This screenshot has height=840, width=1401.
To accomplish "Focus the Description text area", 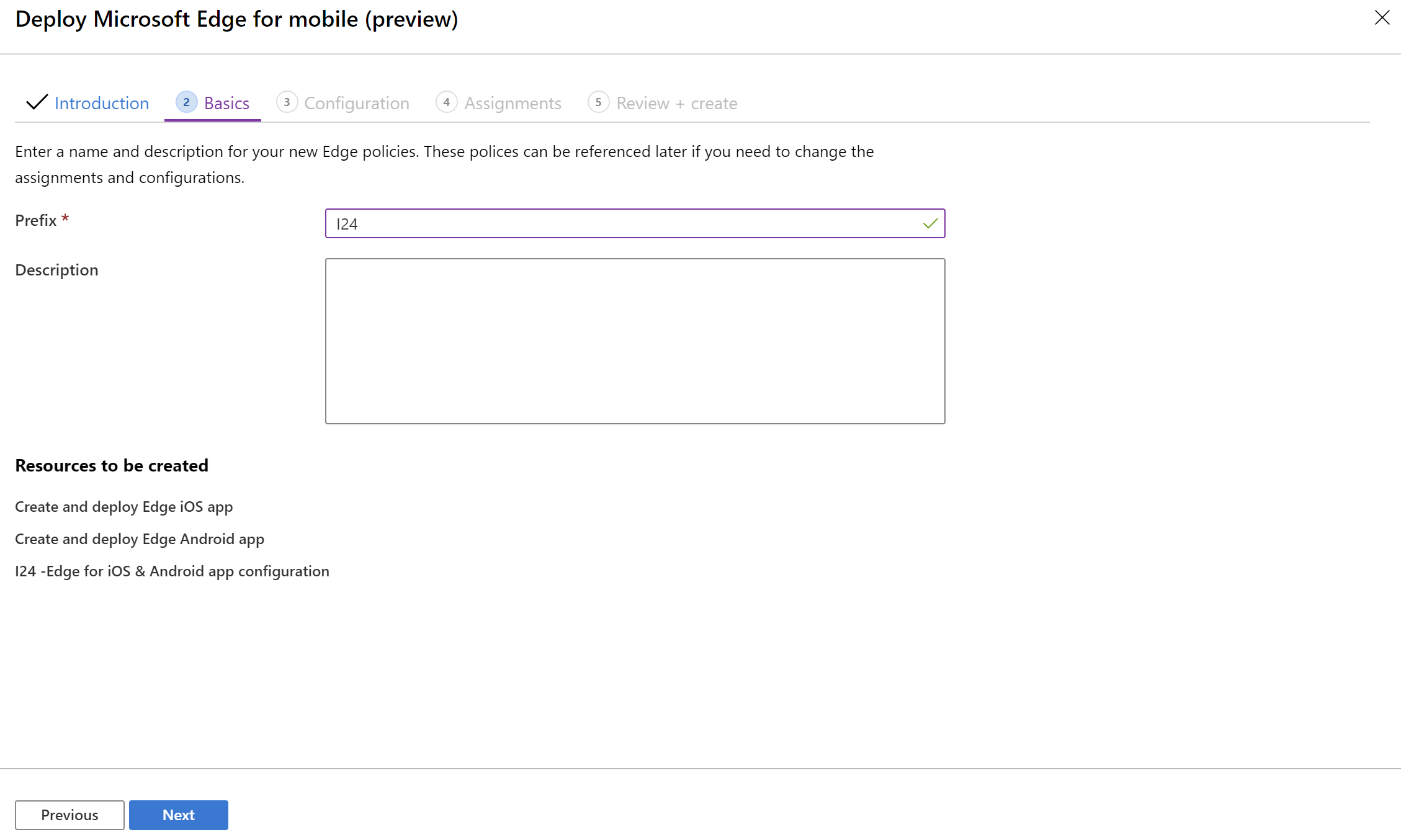I will tap(635, 341).
